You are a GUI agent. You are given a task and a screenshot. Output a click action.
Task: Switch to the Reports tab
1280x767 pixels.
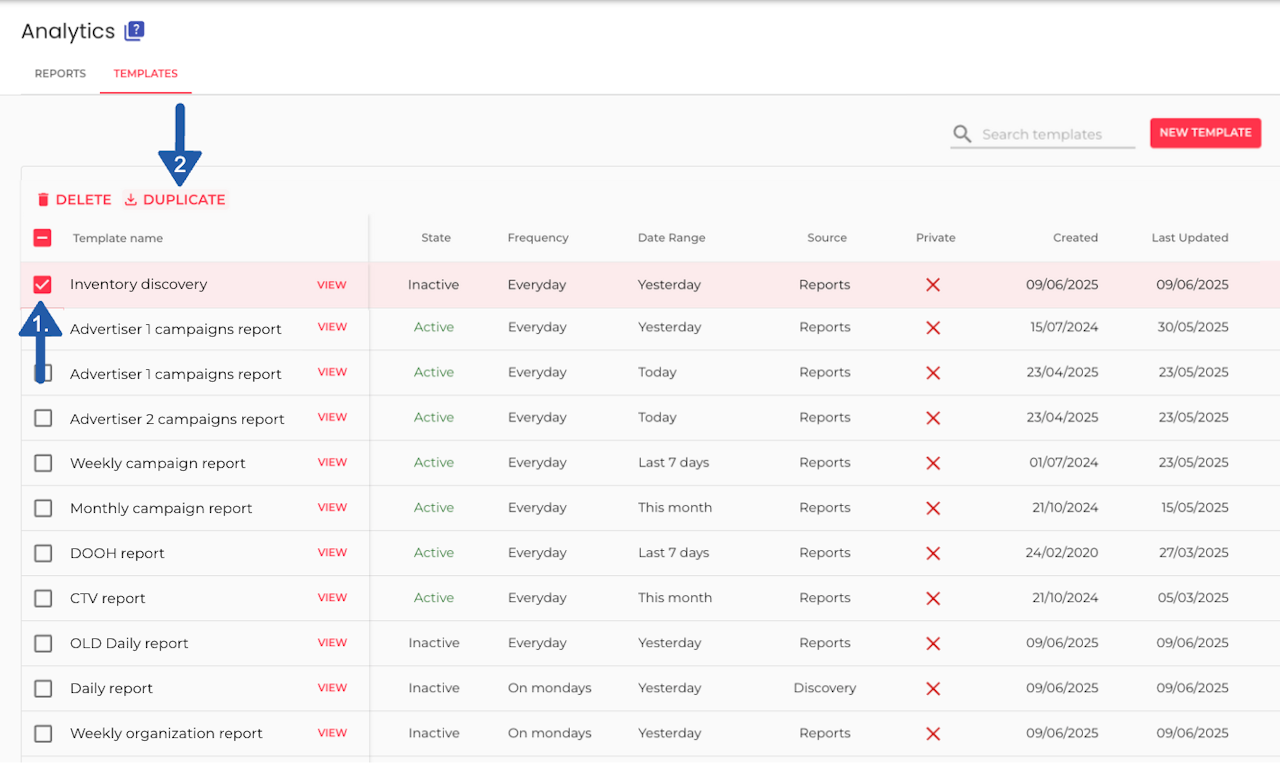pos(60,74)
